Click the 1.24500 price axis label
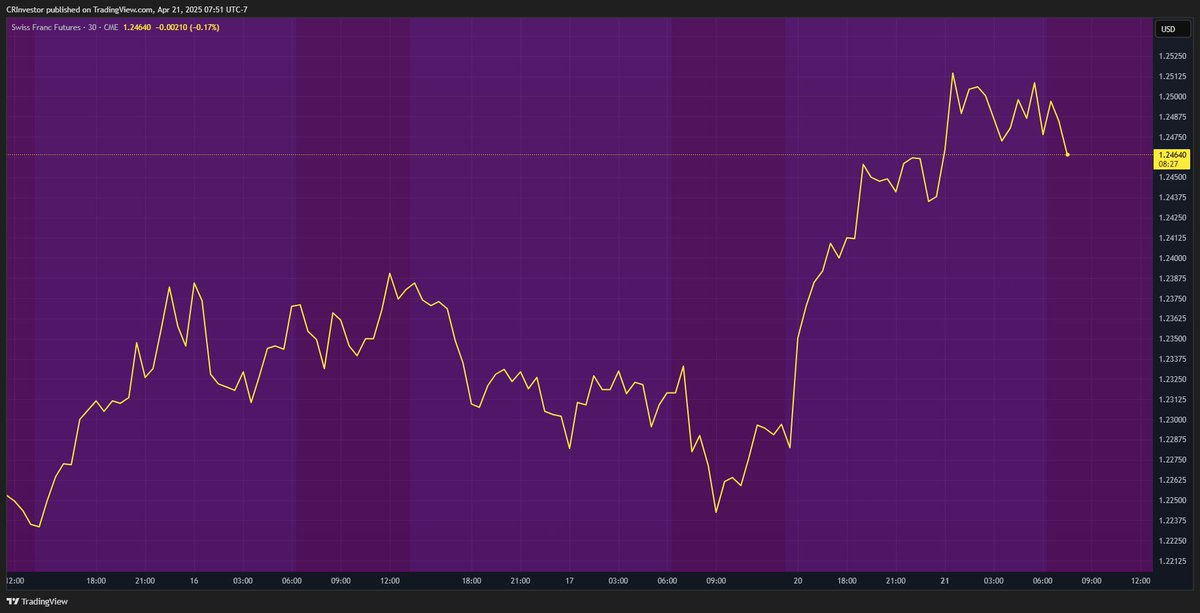This screenshot has height=613, width=1200. 1172,178
